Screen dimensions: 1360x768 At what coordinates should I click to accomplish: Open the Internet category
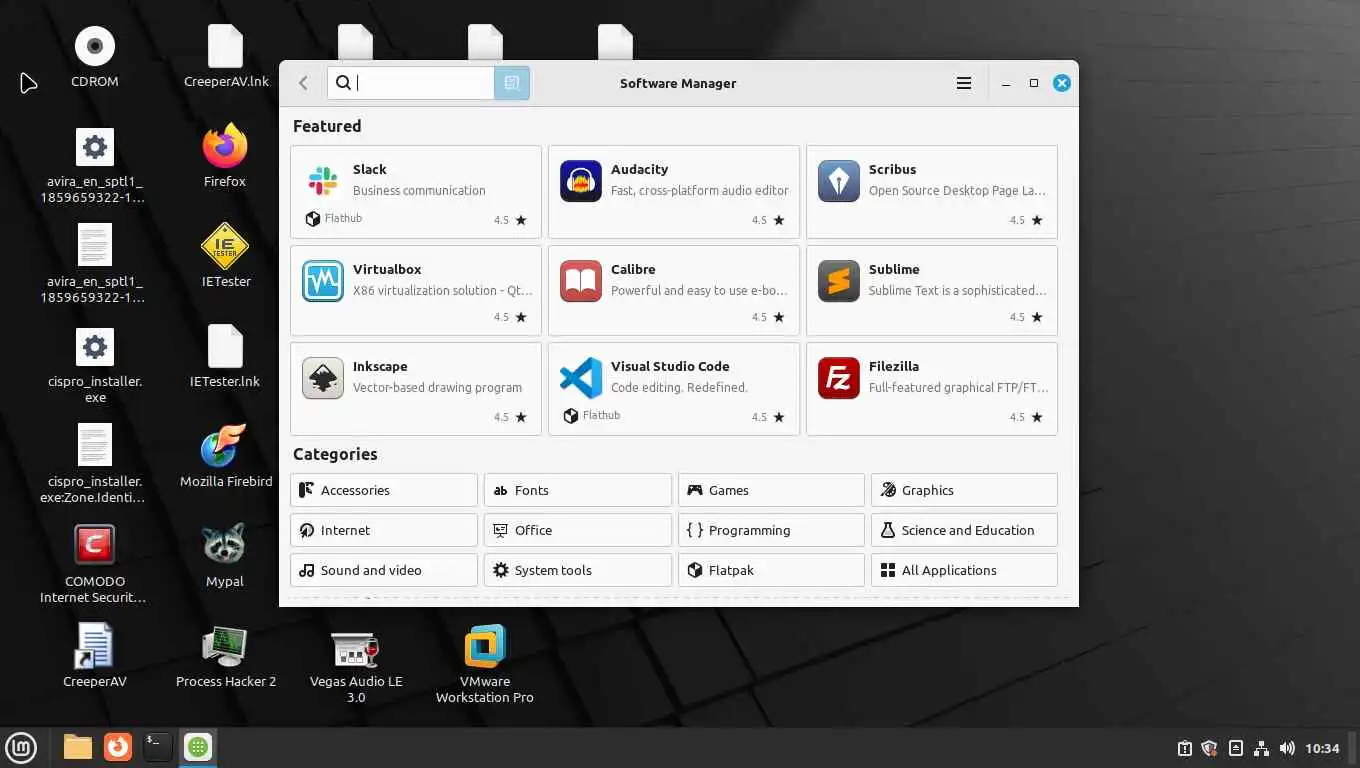(x=384, y=530)
